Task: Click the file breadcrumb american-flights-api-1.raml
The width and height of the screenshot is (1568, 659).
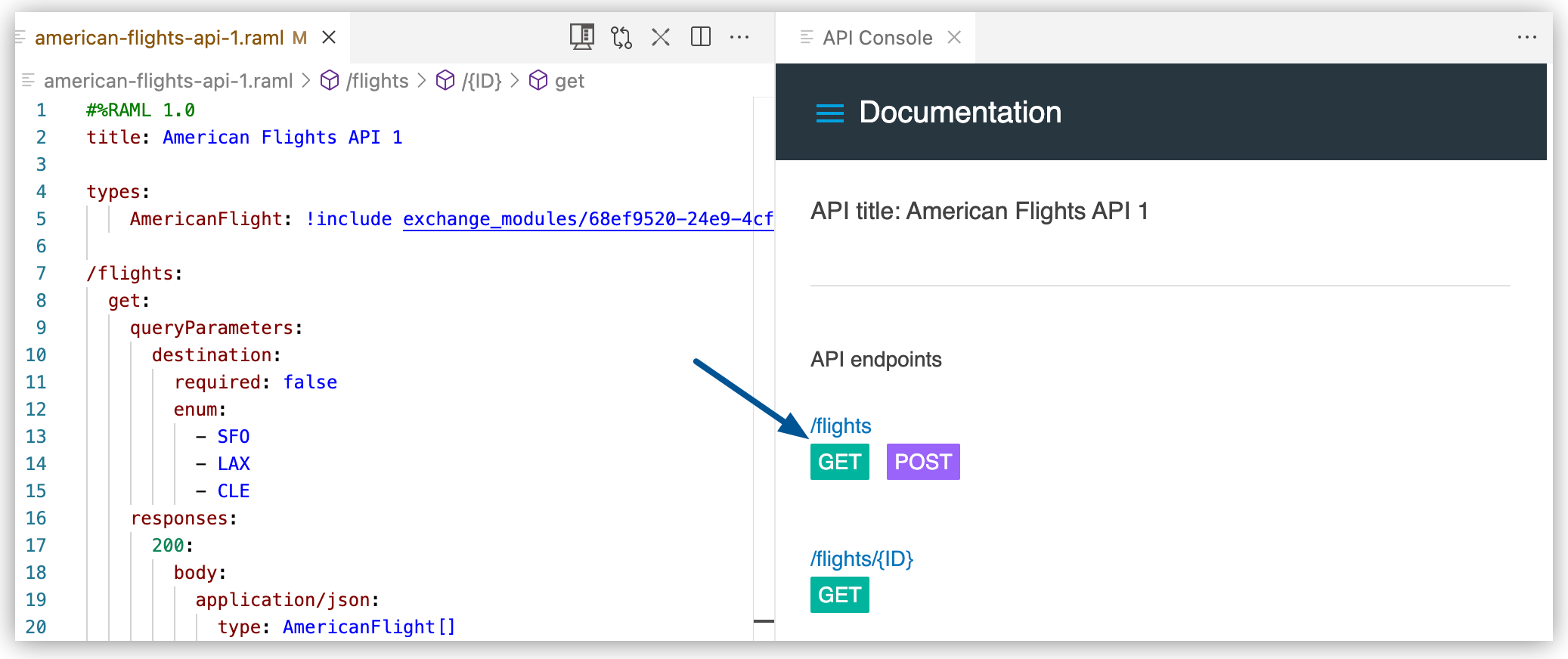Action: click(168, 81)
